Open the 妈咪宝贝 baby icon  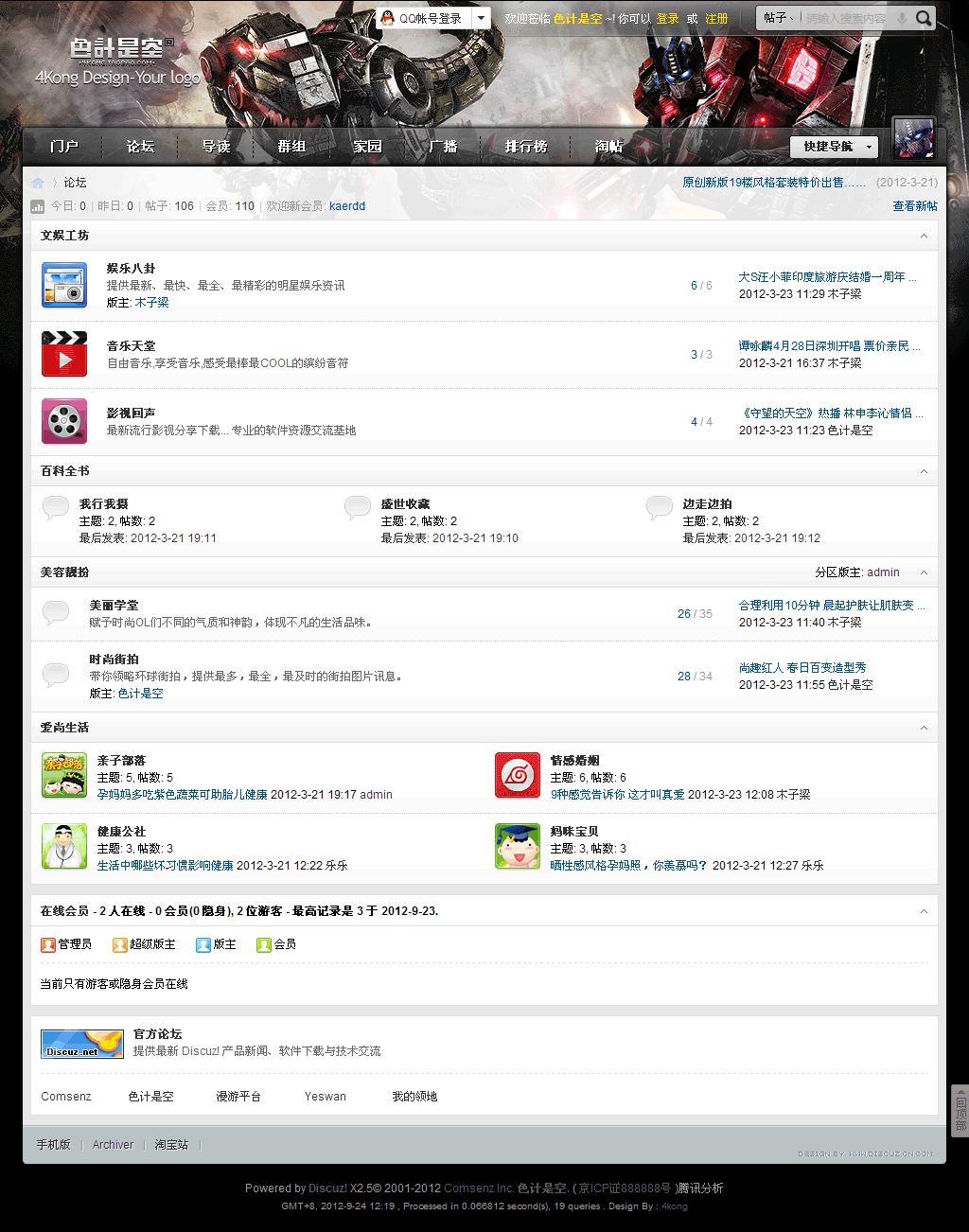pos(518,846)
